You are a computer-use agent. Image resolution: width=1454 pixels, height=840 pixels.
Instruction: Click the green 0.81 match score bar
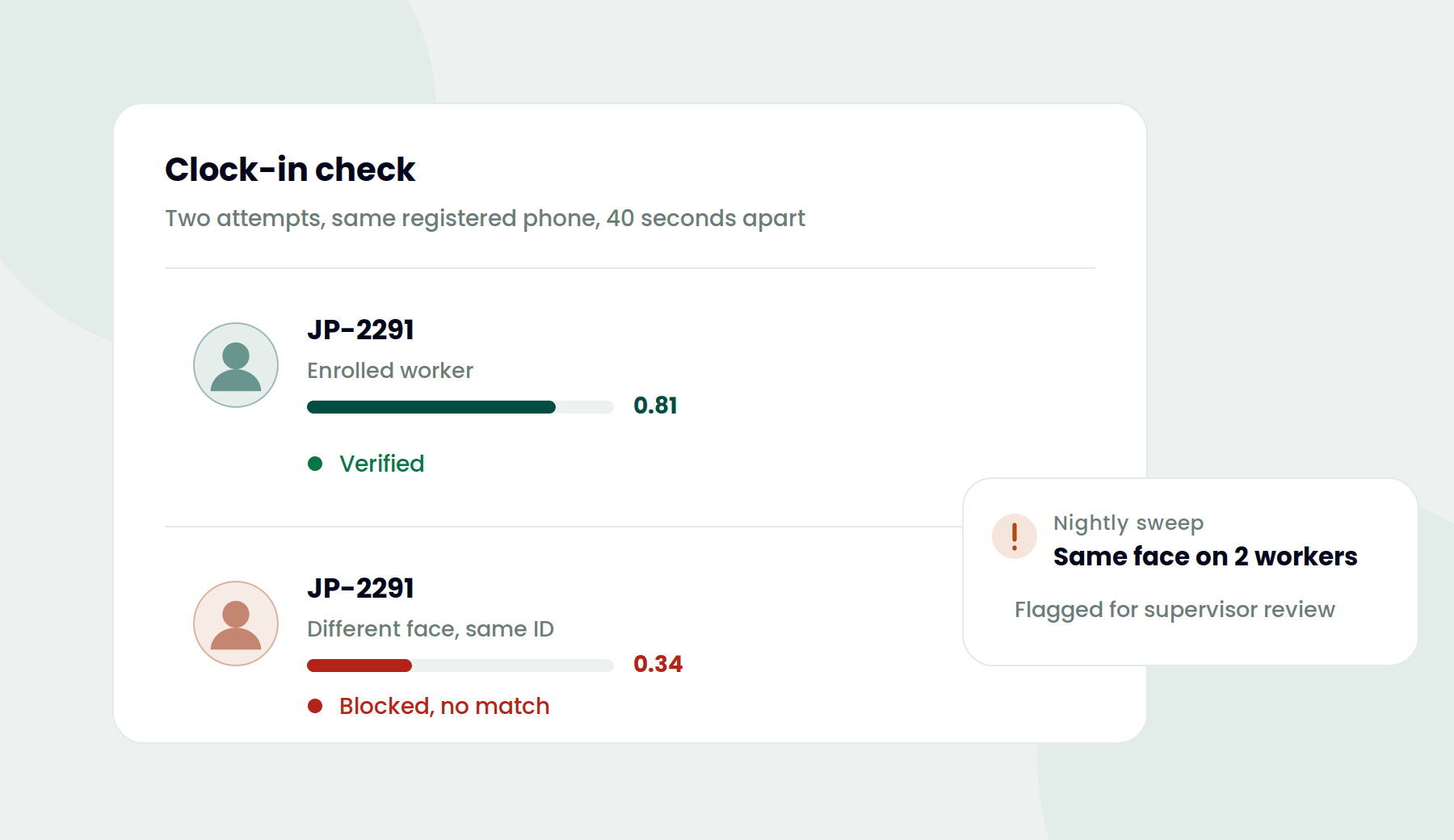point(460,407)
